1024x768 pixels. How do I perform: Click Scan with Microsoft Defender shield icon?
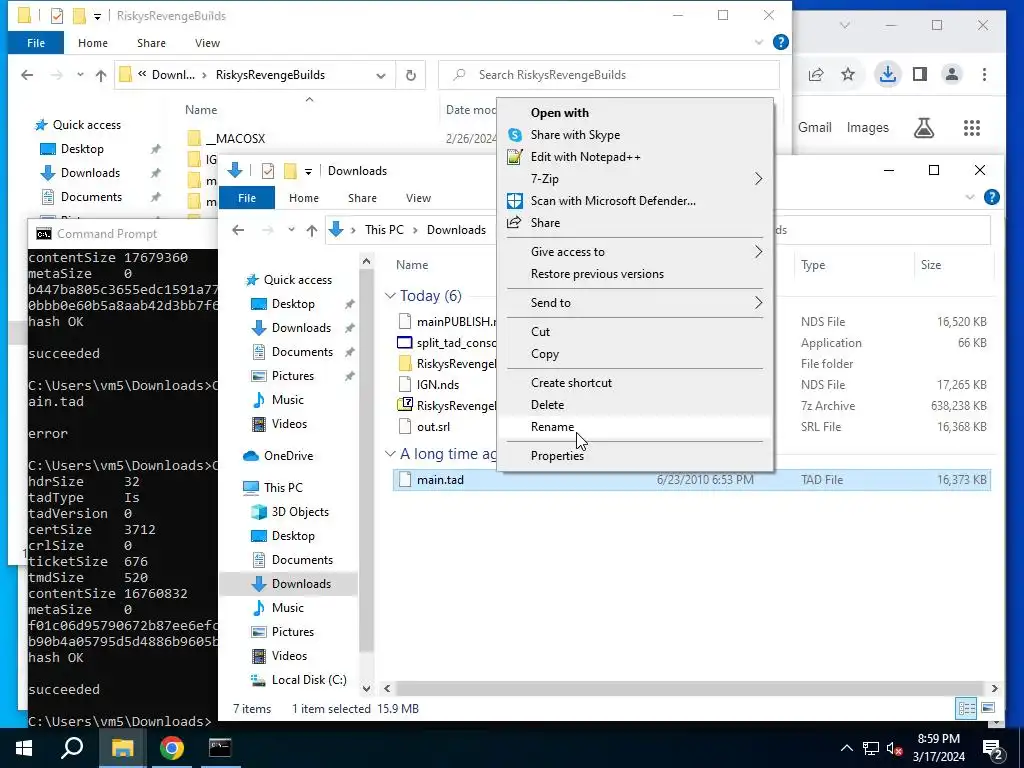(515, 200)
